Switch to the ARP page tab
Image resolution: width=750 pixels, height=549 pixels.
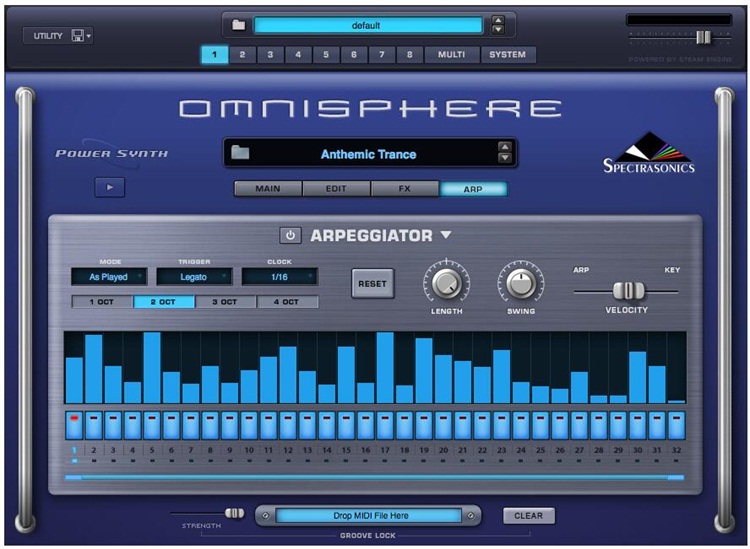[x=473, y=189]
